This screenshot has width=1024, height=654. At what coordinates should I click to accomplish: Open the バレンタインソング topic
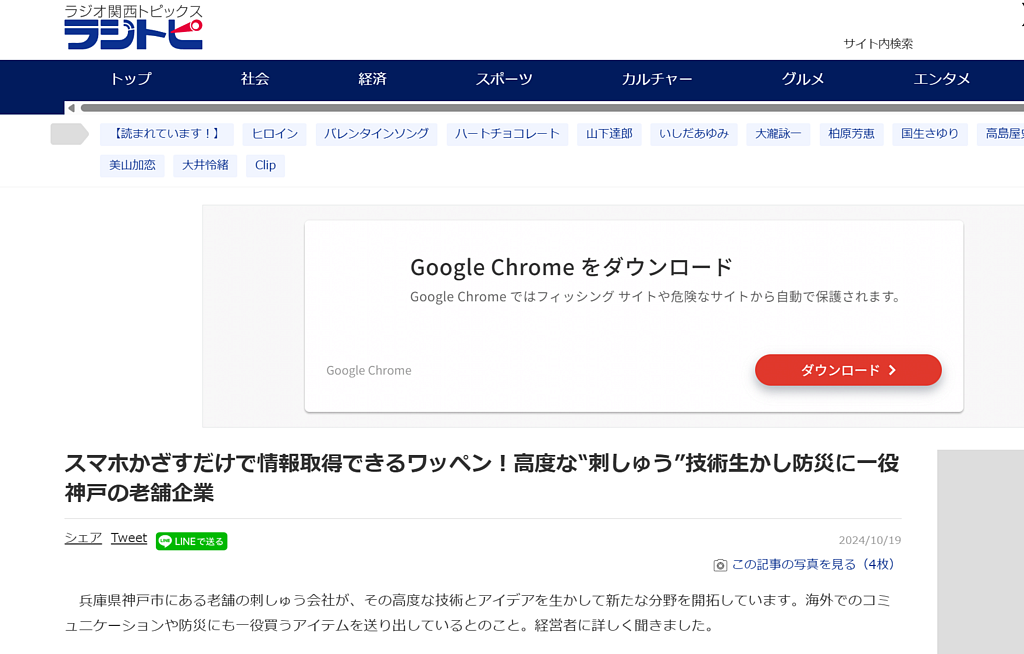[376, 133]
